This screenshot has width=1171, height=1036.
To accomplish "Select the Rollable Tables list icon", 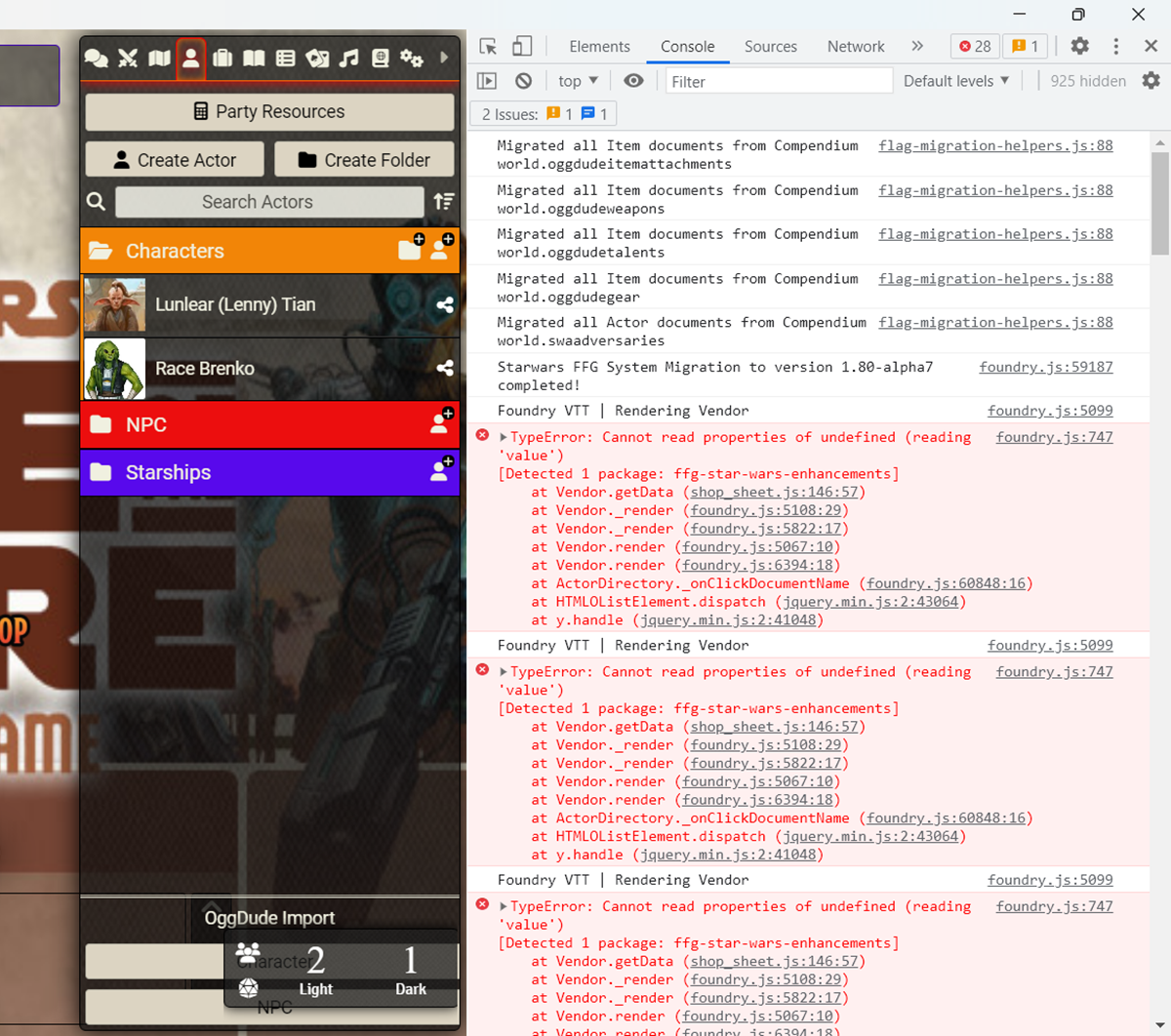I will pyautogui.click(x=285, y=59).
